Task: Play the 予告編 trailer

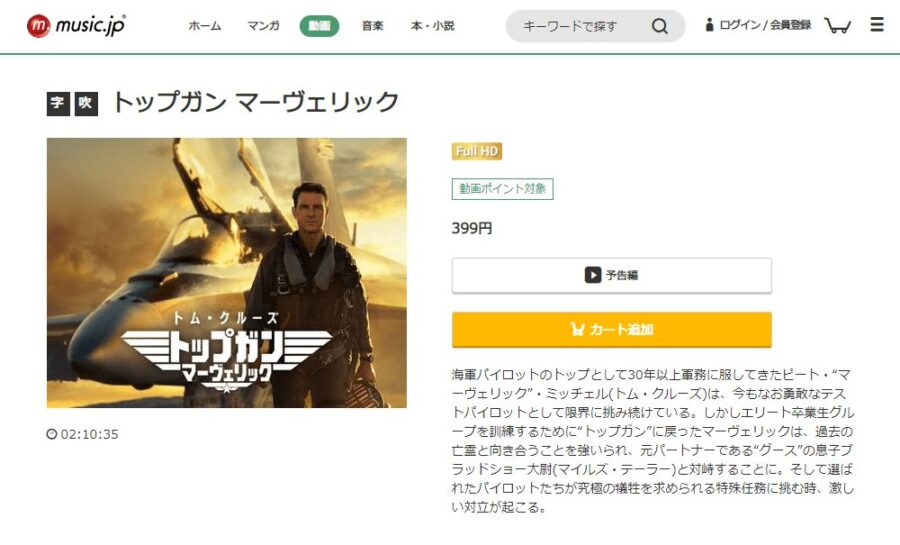Action: [611, 275]
